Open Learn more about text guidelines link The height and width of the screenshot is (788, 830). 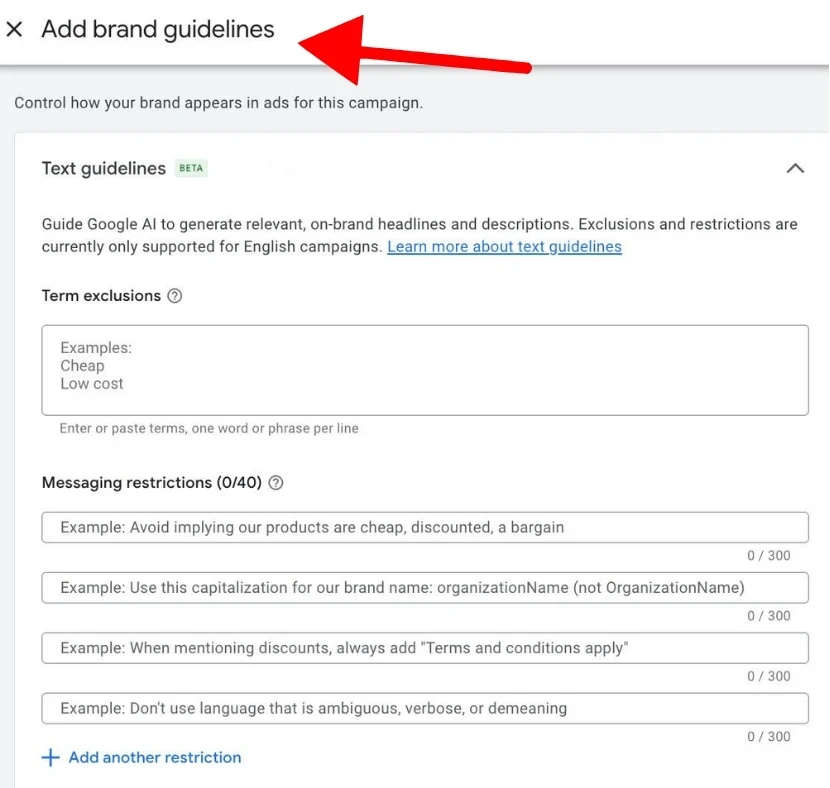(504, 247)
